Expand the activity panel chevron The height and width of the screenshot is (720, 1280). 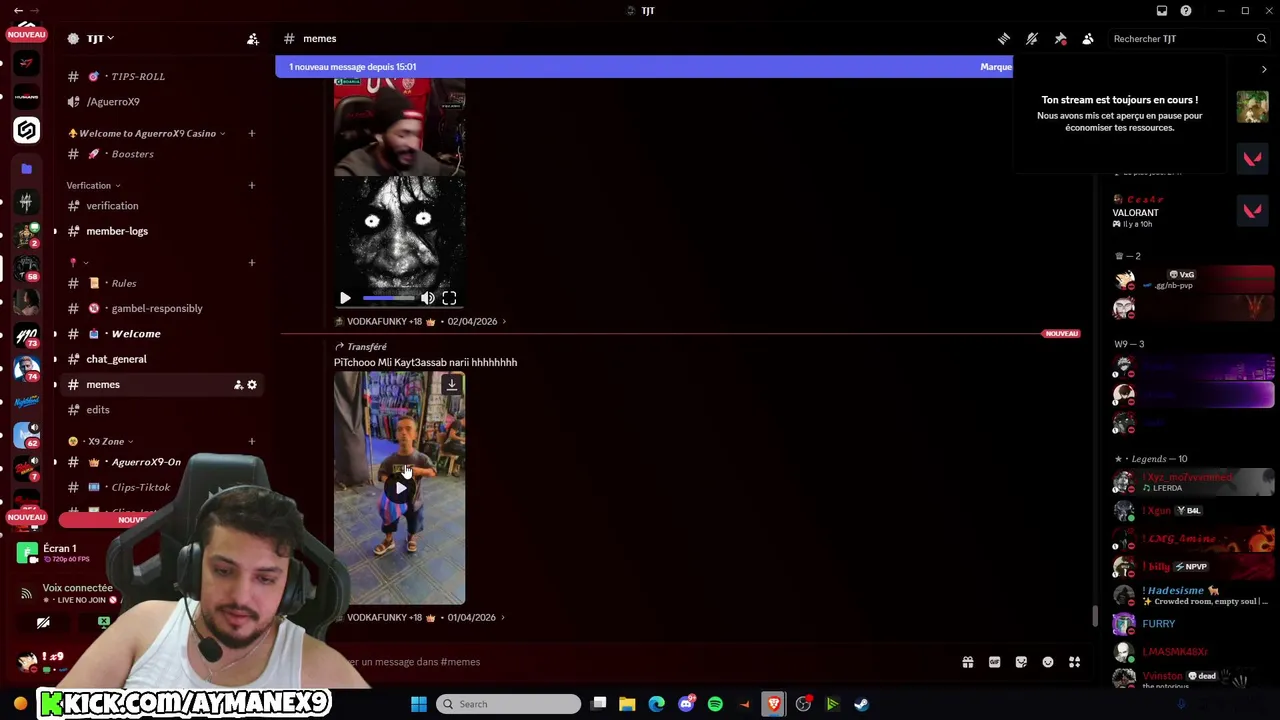(x=1264, y=70)
